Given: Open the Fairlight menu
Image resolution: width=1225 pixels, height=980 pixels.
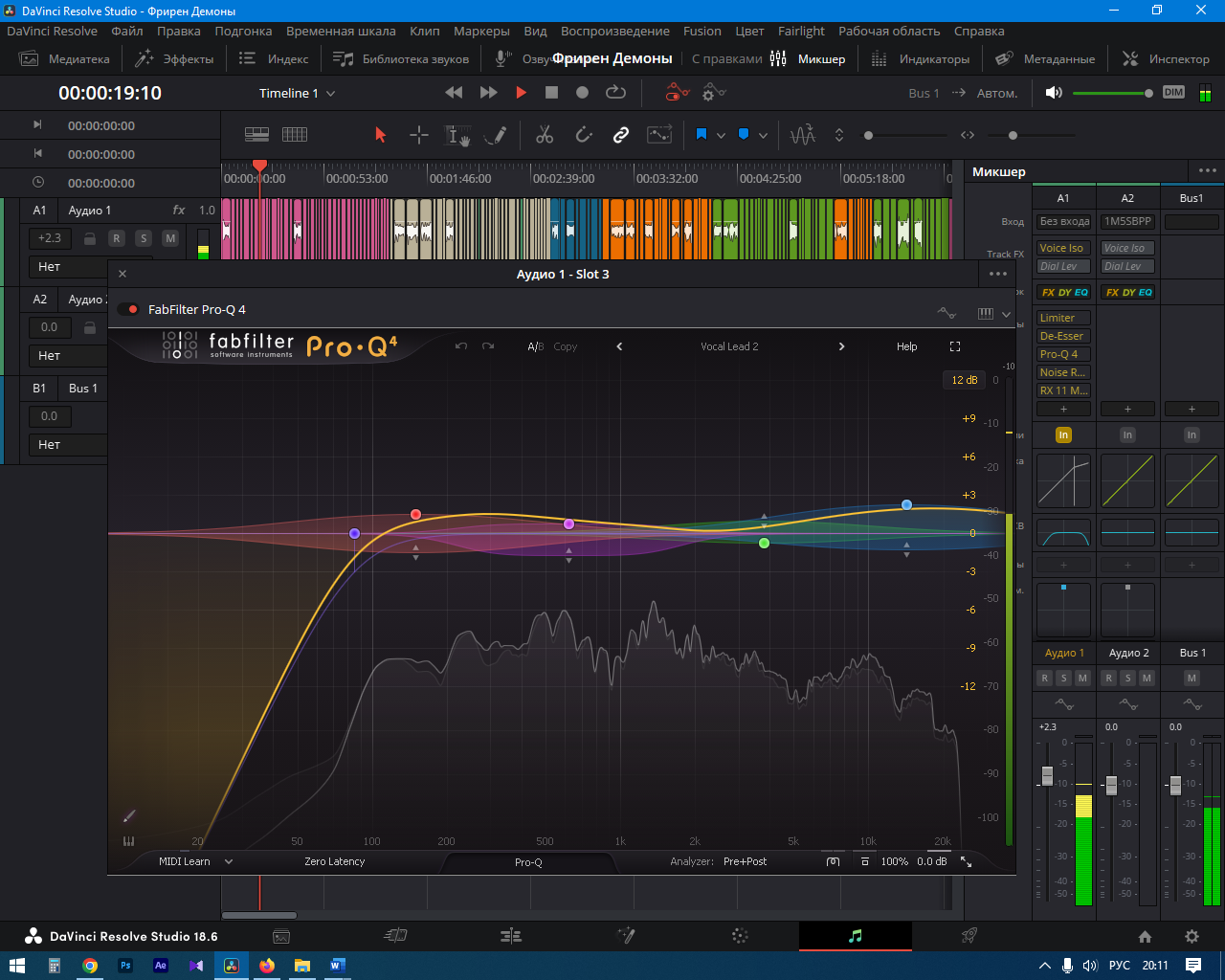Looking at the screenshot, I should coord(801,32).
